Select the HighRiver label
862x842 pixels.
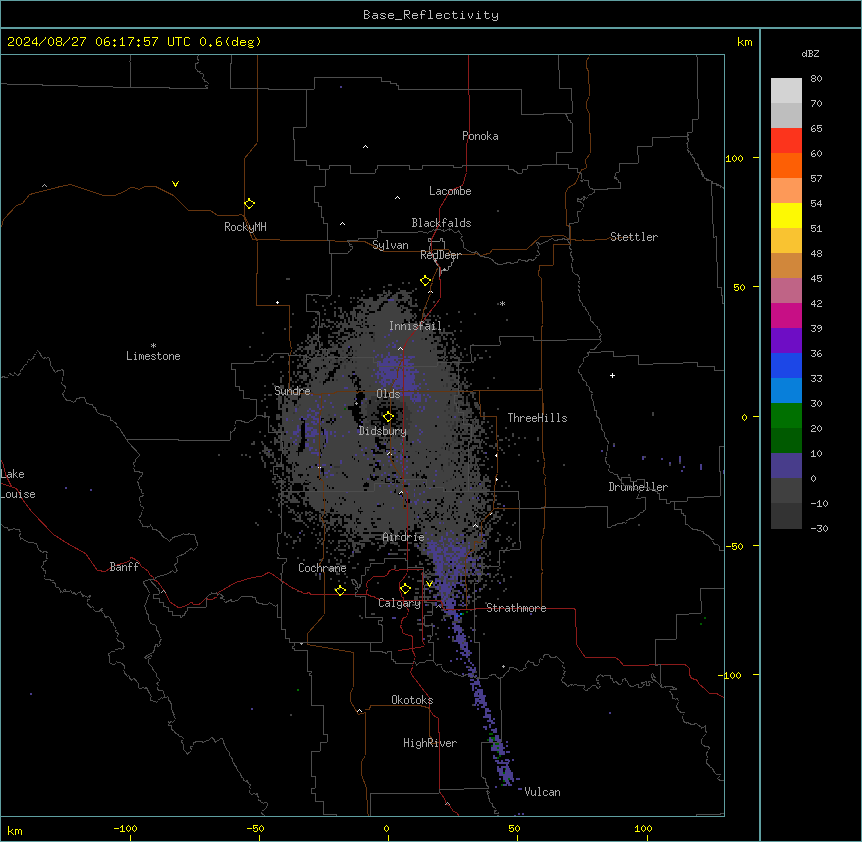(430, 743)
